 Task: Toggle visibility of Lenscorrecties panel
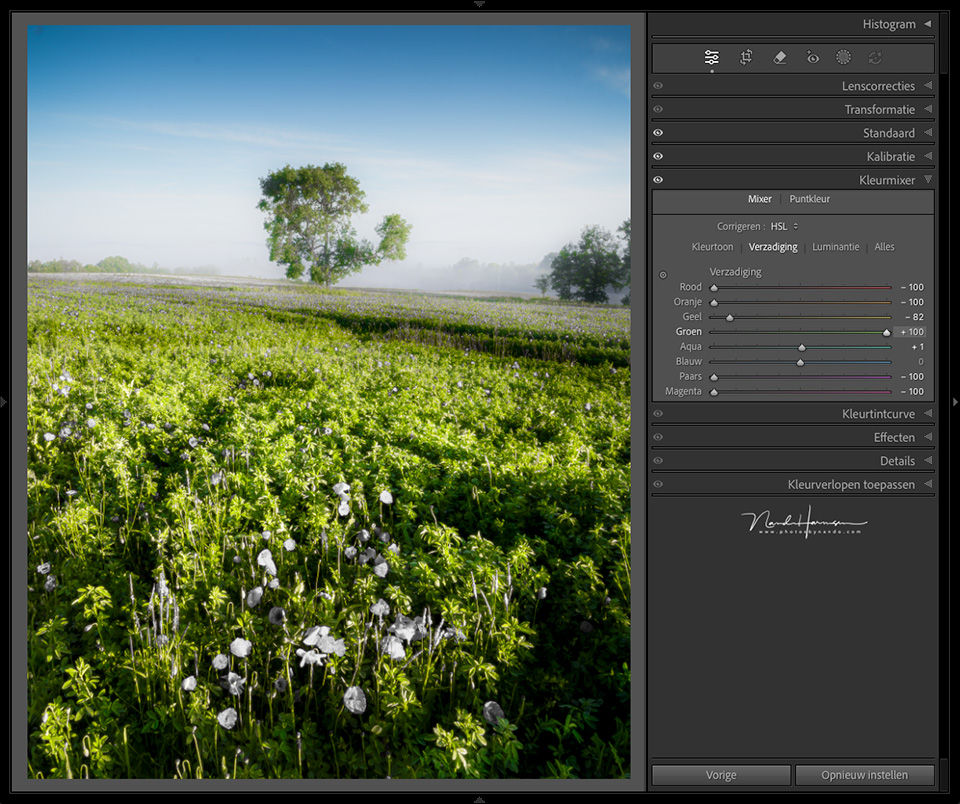[x=658, y=86]
